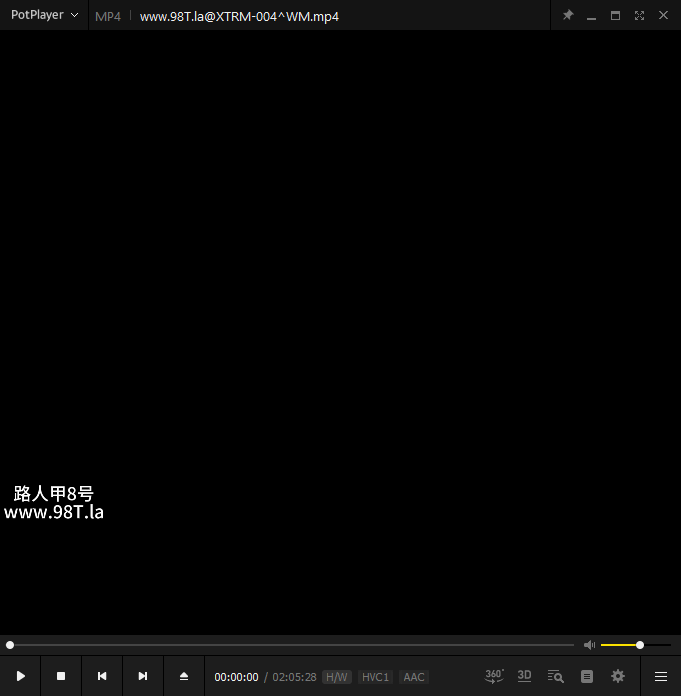This screenshot has height=696, width=681.
Task: Click the HVC1 video codec label
Action: coord(375,677)
